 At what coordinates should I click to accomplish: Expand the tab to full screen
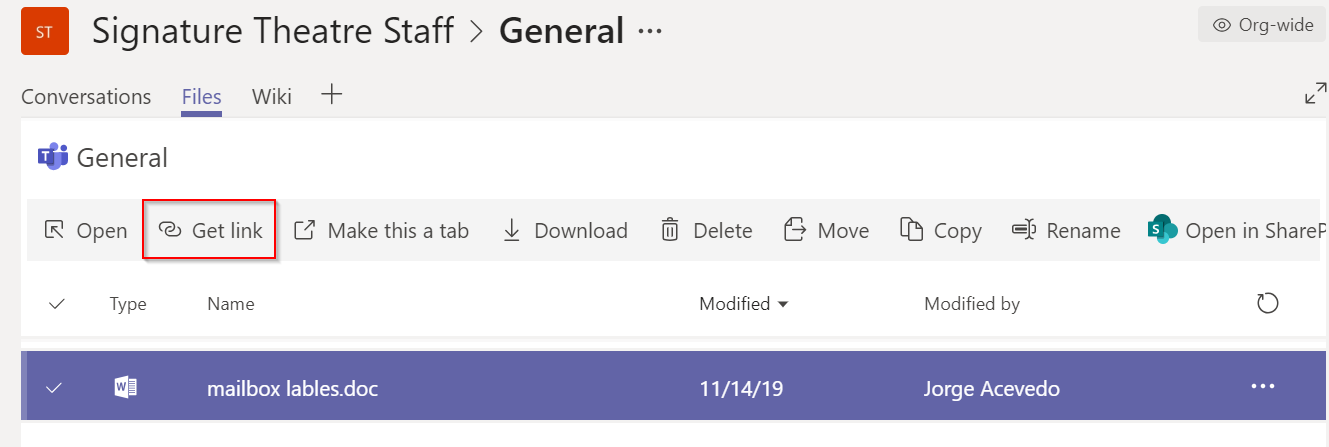tap(1315, 94)
